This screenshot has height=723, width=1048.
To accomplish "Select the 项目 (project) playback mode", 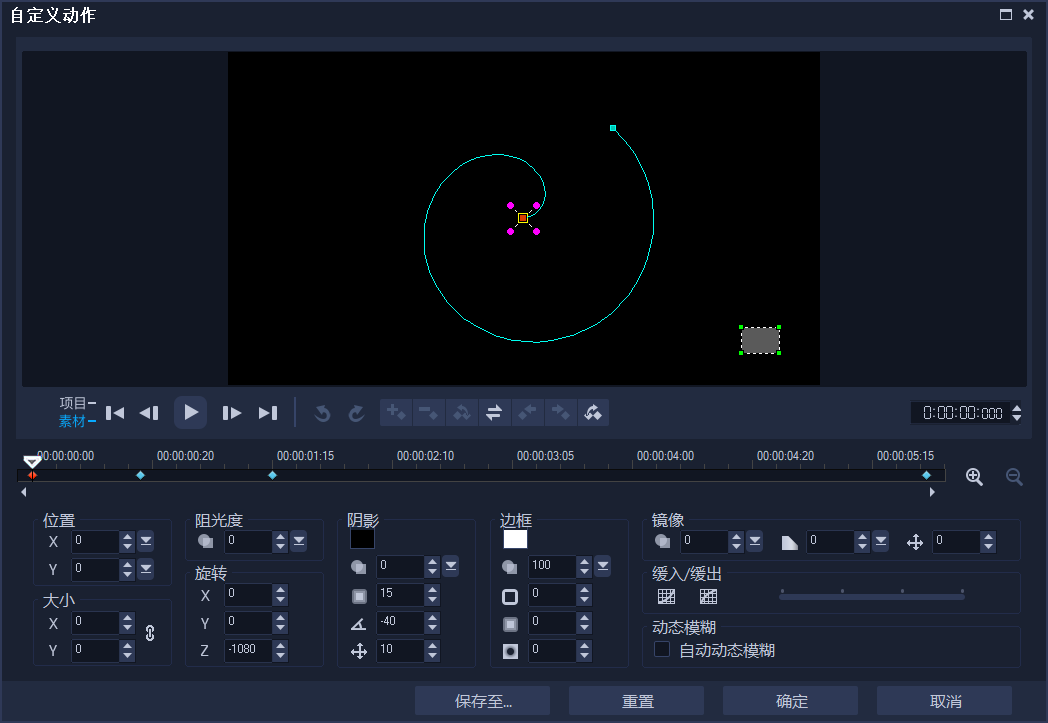I will tap(77, 403).
